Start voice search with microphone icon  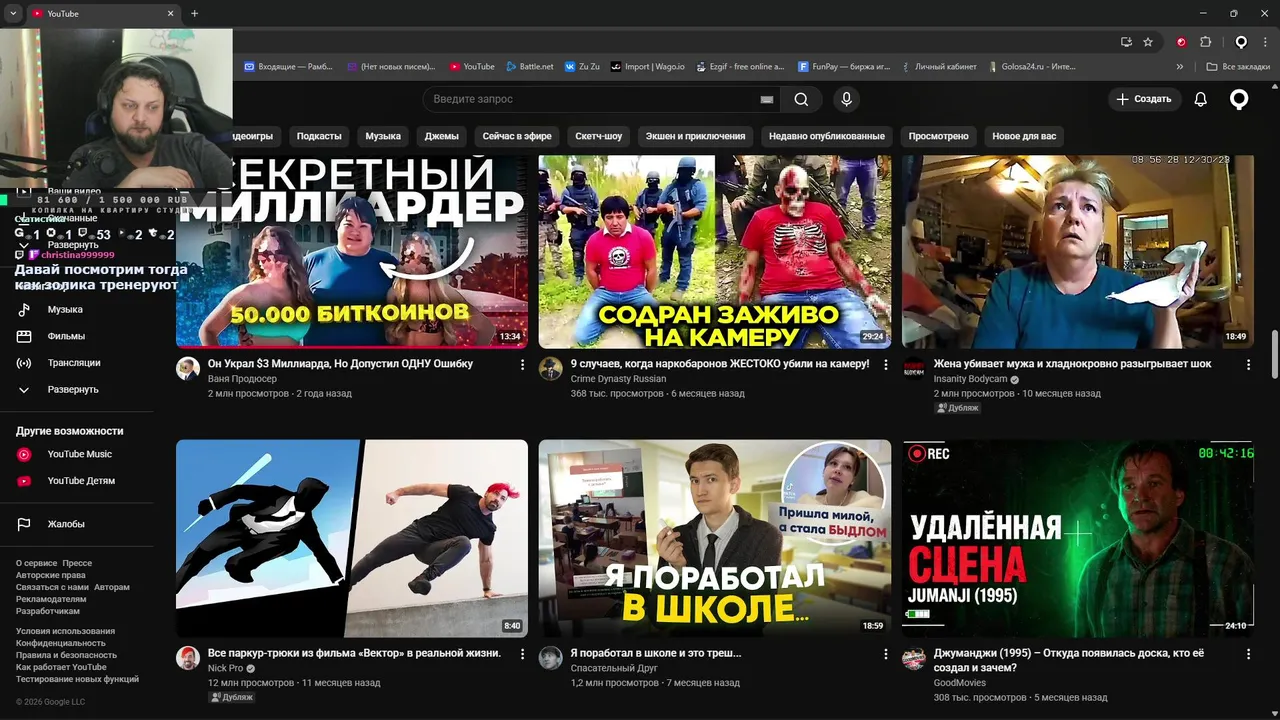[x=846, y=99]
